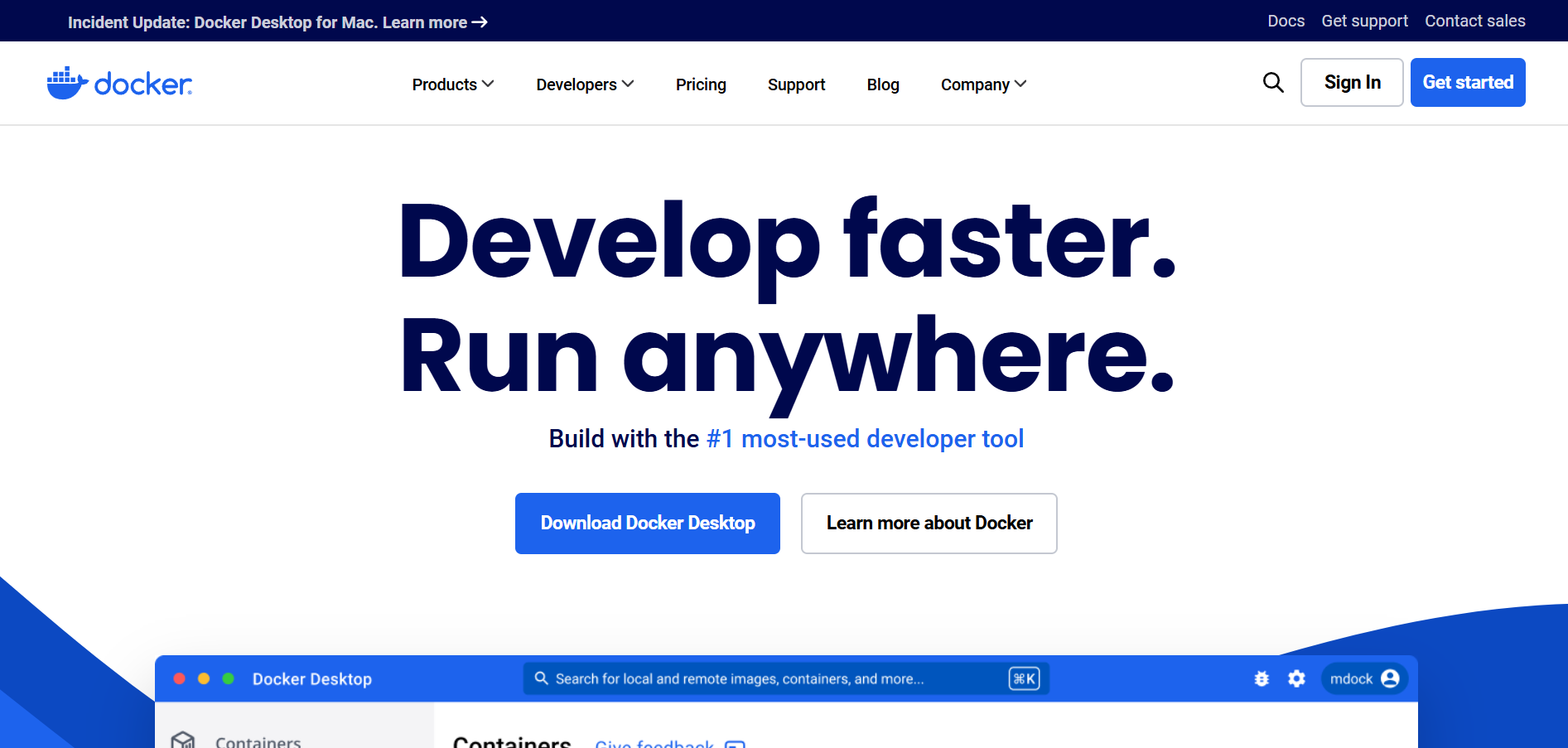
Task: Click the Sign In button
Action: (x=1352, y=83)
